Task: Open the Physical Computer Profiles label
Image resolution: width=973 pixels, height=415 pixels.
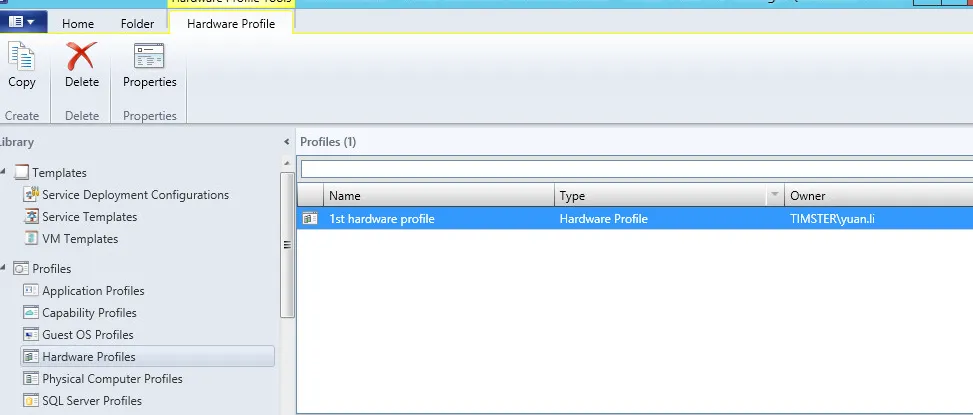Action: point(112,378)
